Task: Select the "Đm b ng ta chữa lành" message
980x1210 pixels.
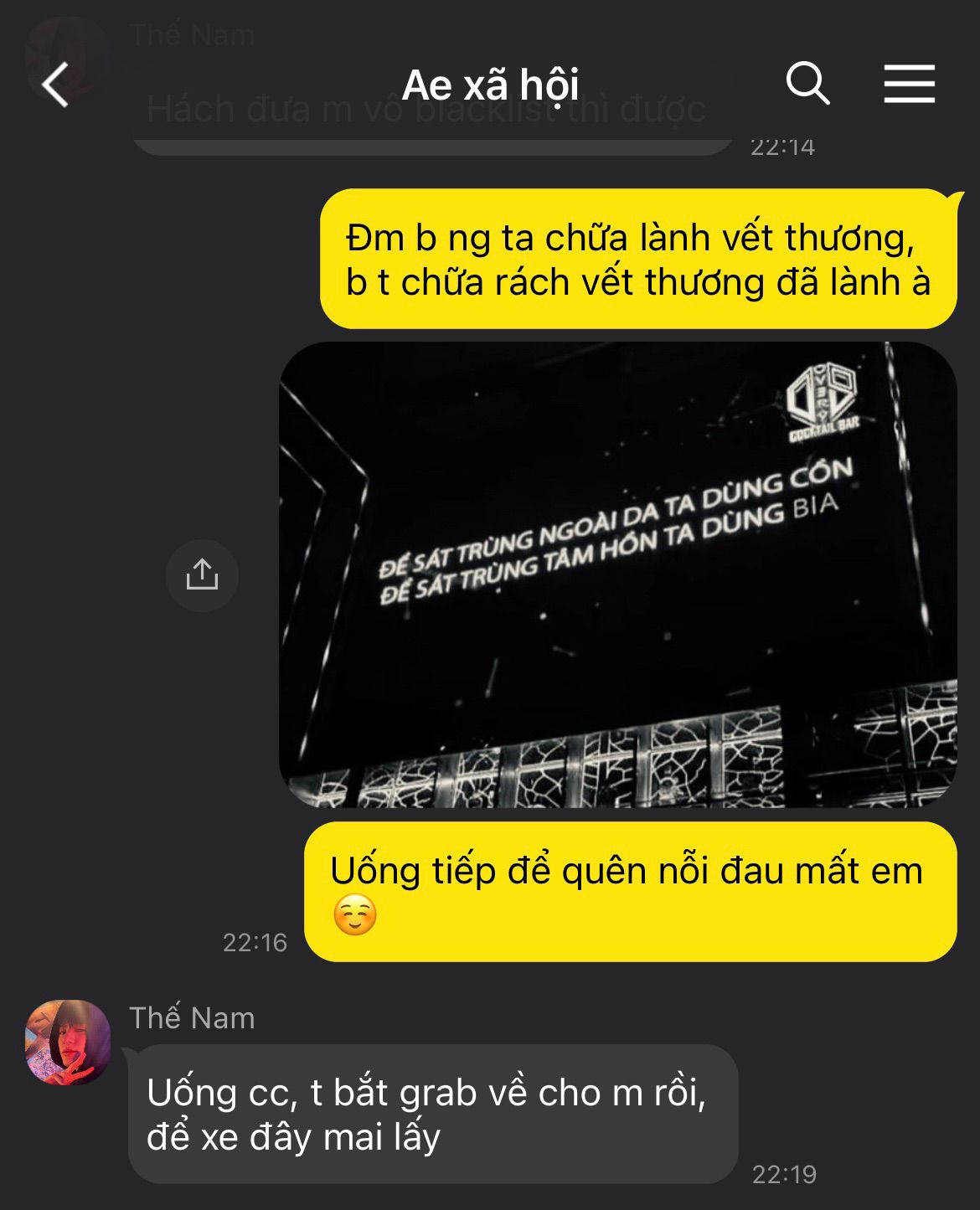Action: [638, 259]
